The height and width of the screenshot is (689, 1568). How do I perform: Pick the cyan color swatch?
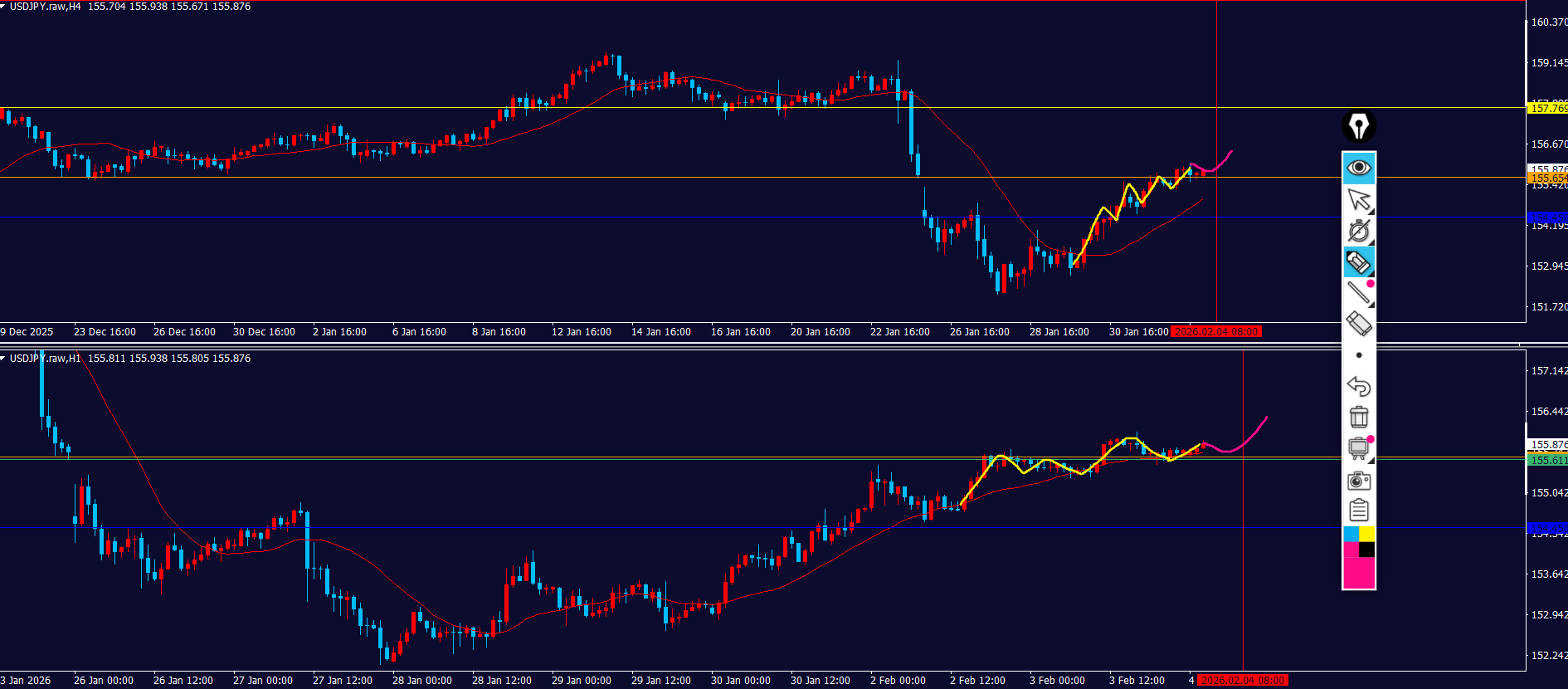pyautogui.click(x=1351, y=534)
